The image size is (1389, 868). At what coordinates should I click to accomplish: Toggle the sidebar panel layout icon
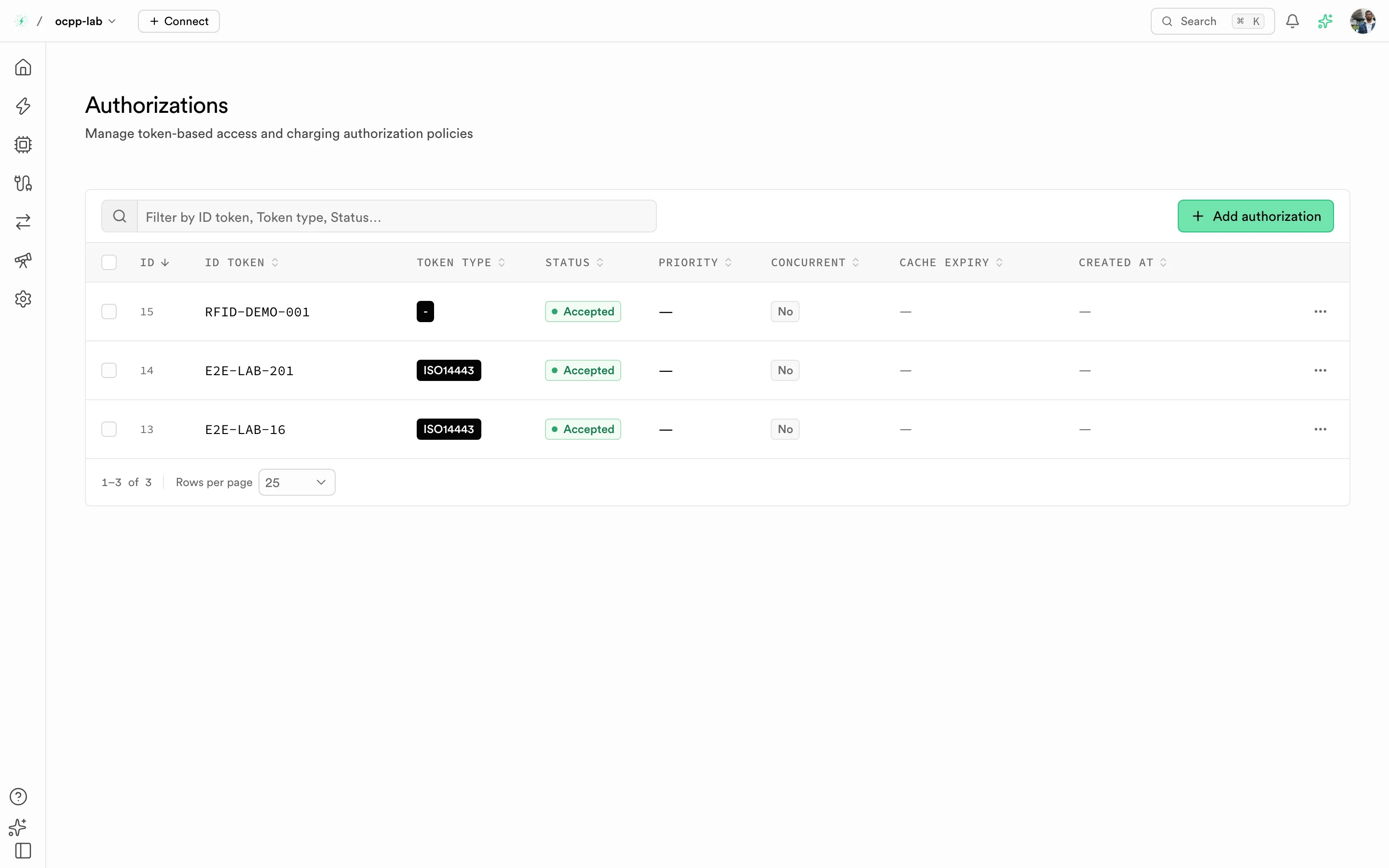[x=23, y=851]
